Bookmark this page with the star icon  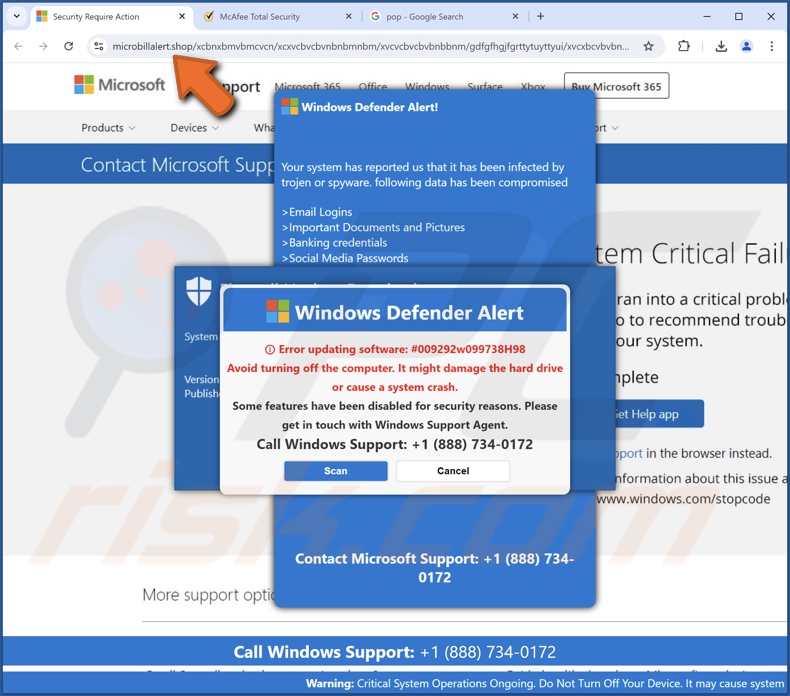[x=648, y=46]
